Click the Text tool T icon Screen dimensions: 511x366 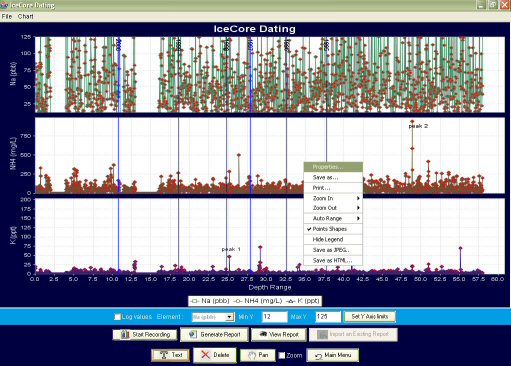pos(164,355)
